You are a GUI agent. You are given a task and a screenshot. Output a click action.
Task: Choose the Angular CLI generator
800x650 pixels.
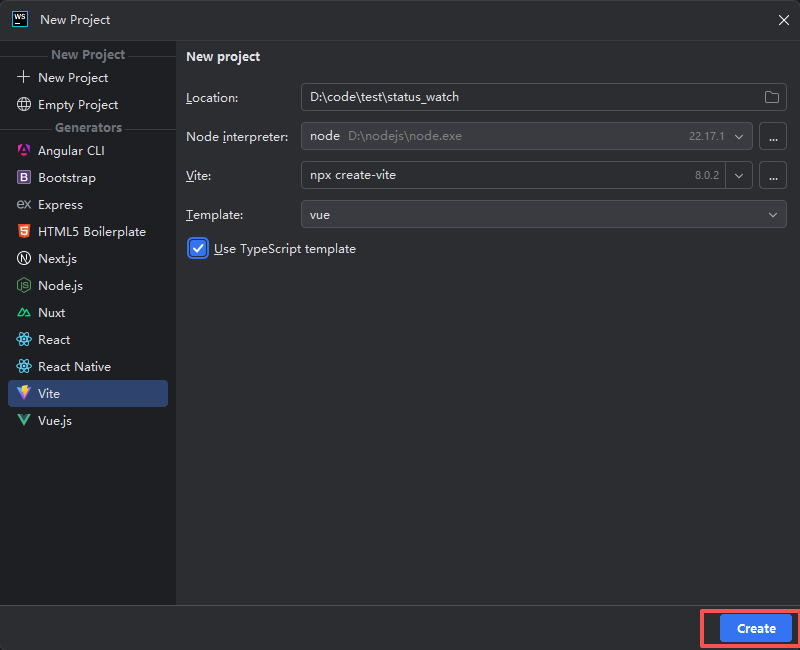[x=88, y=151]
